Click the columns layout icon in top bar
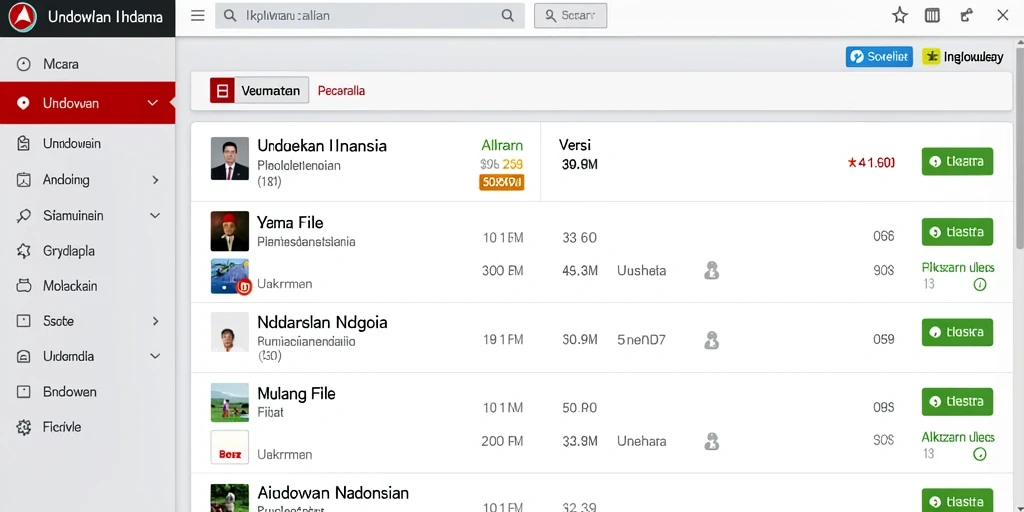 pyautogui.click(x=932, y=16)
